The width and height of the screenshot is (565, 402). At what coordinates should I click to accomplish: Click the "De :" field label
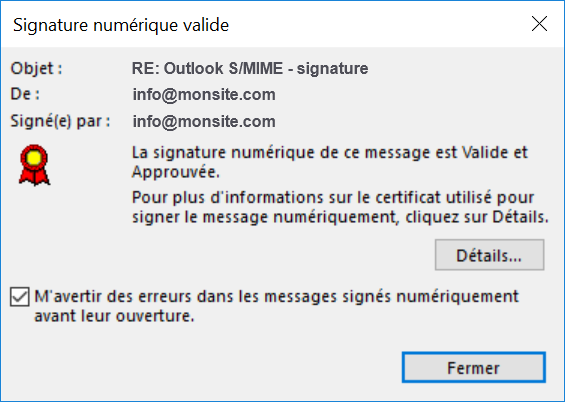[25, 94]
